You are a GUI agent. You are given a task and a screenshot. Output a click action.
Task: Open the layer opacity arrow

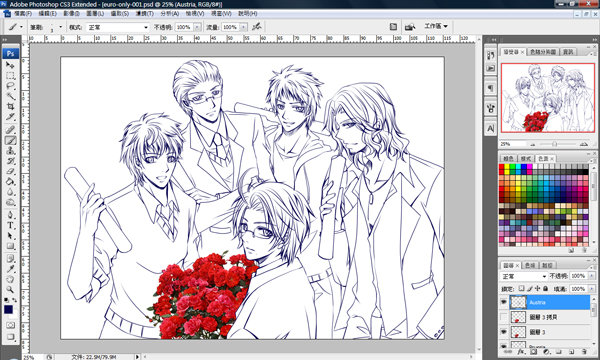(591, 276)
